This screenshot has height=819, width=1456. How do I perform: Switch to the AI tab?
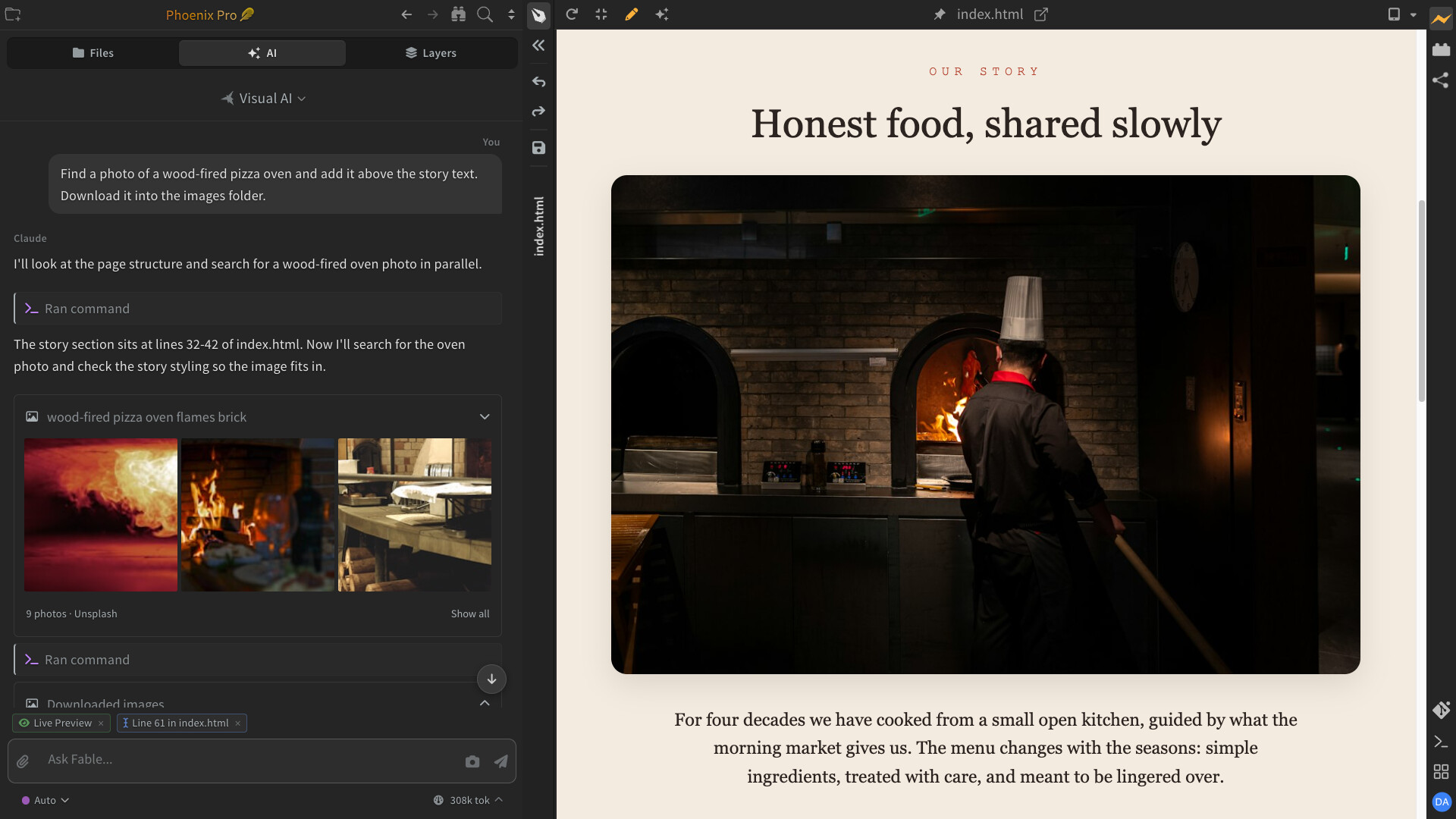click(262, 53)
